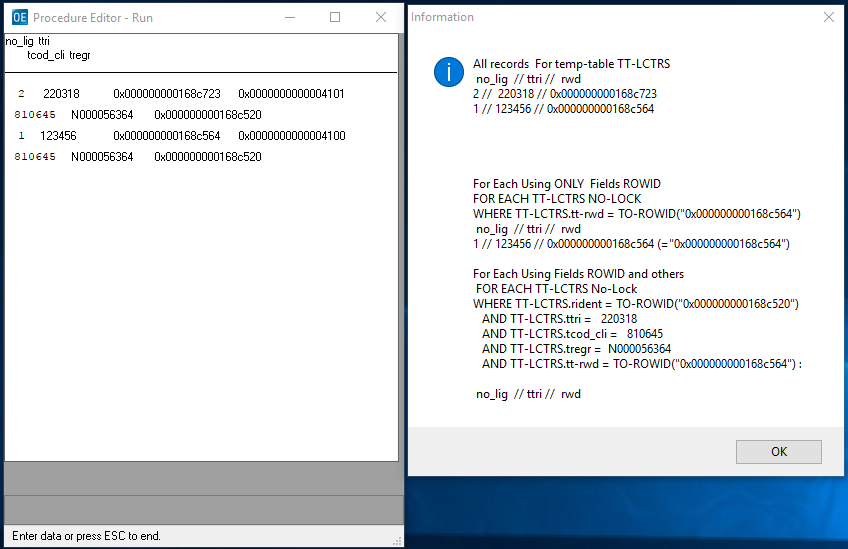The height and width of the screenshot is (549, 848).
Task: Click the Information dialog title
Action: tap(442, 17)
